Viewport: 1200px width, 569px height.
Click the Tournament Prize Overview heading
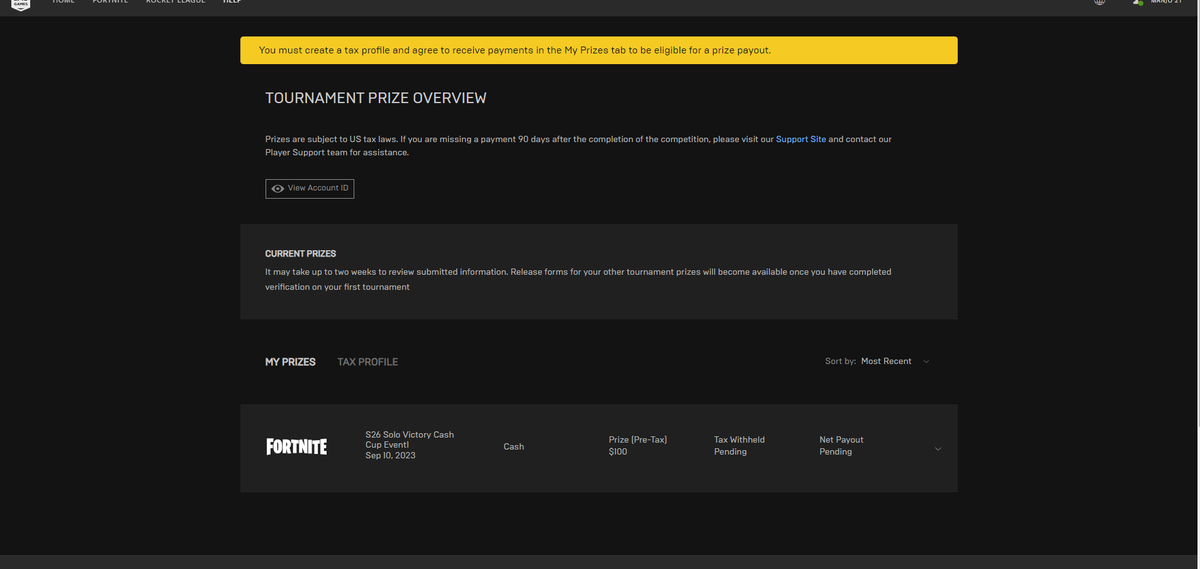pos(376,98)
